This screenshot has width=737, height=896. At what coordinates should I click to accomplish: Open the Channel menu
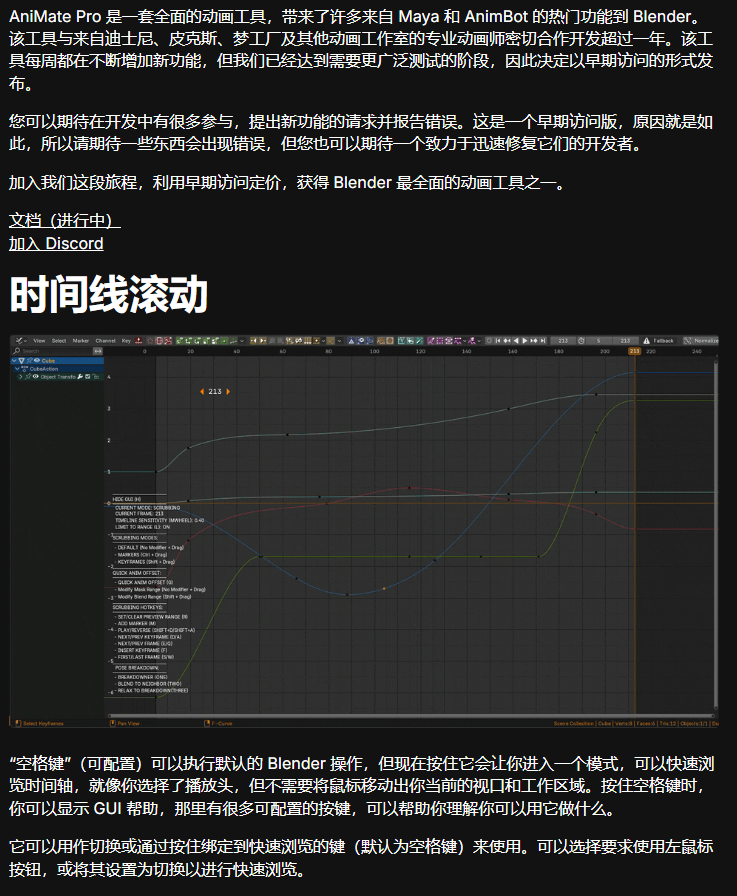click(x=105, y=341)
